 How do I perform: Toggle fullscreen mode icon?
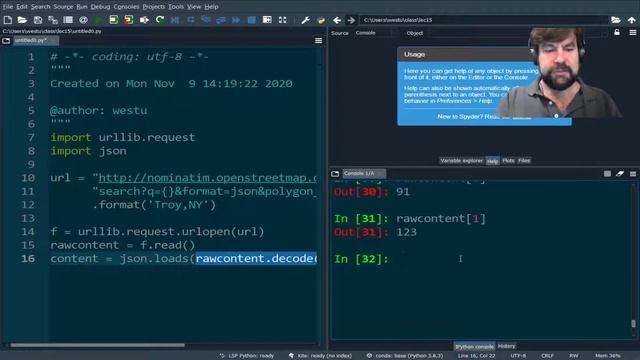tap(282, 20)
